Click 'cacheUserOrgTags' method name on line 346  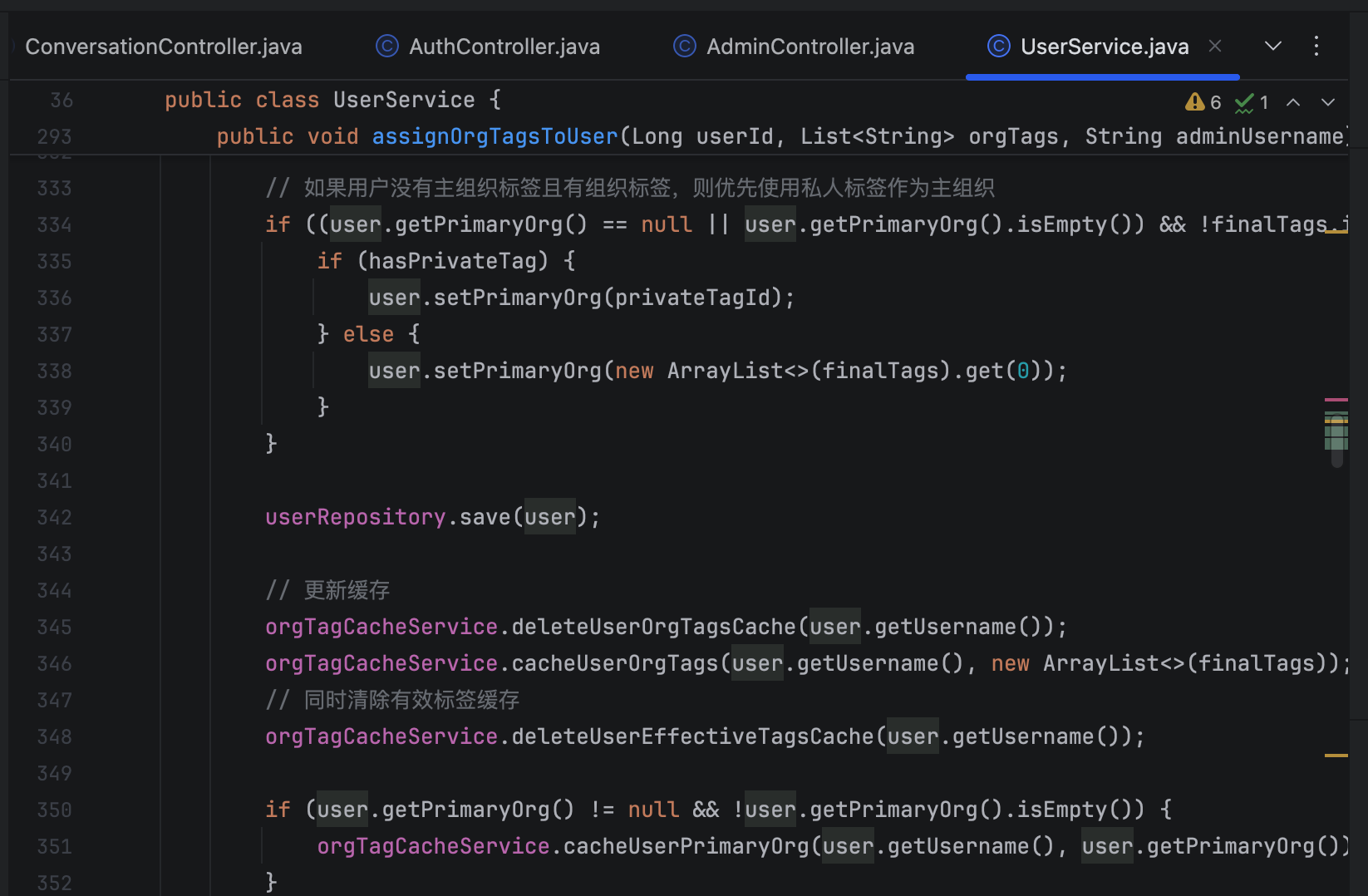point(615,663)
